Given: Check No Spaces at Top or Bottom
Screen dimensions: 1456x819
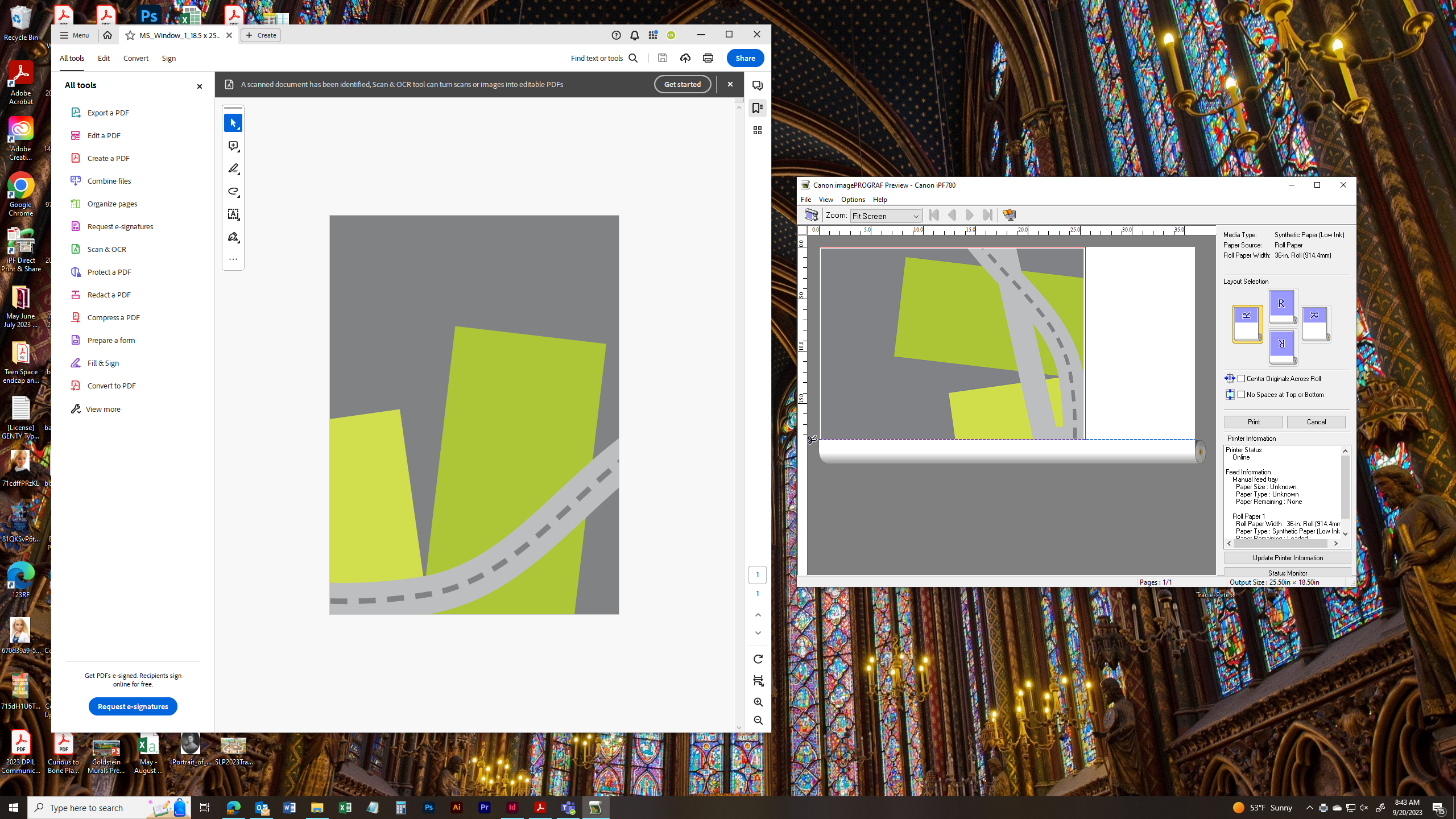Looking at the screenshot, I should 1242,395.
